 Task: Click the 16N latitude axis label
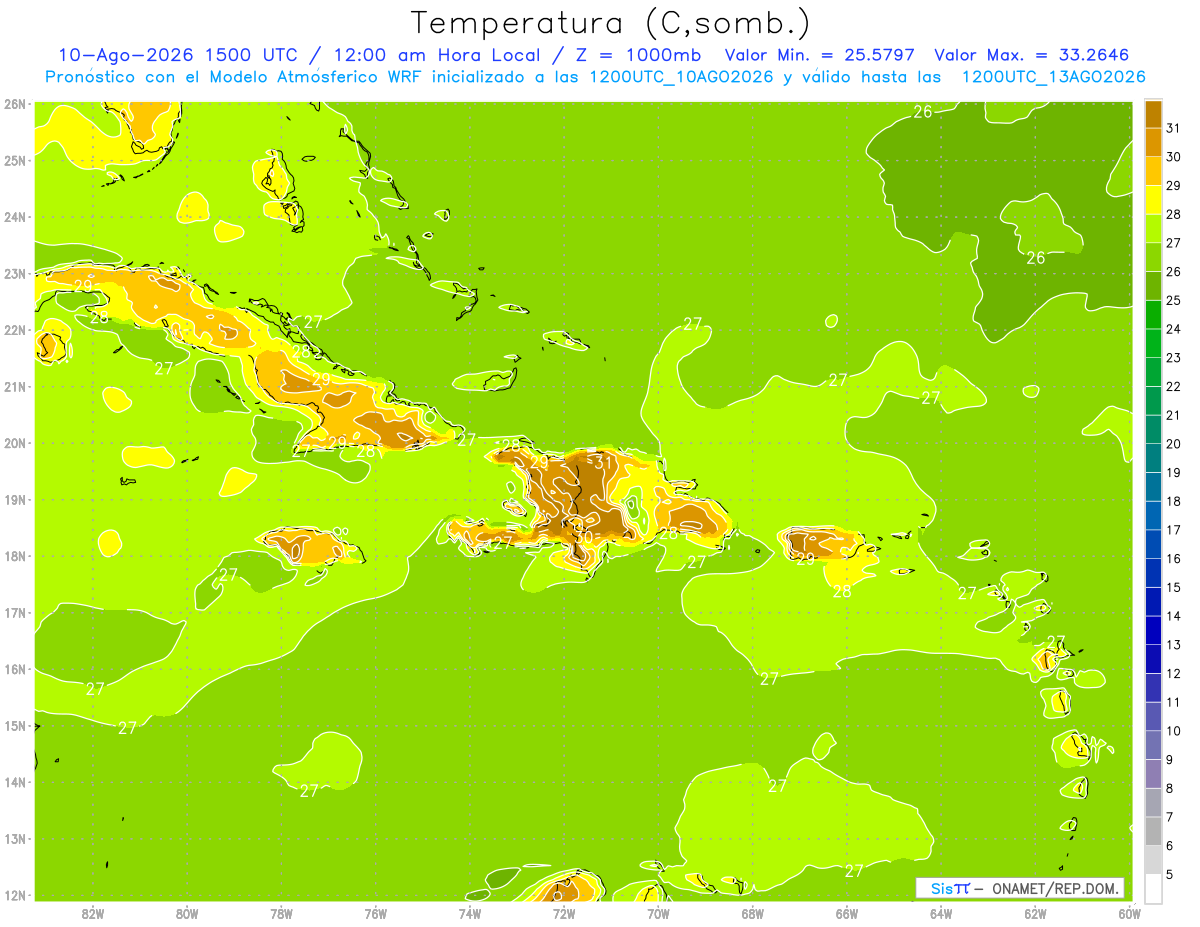pos(15,669)
